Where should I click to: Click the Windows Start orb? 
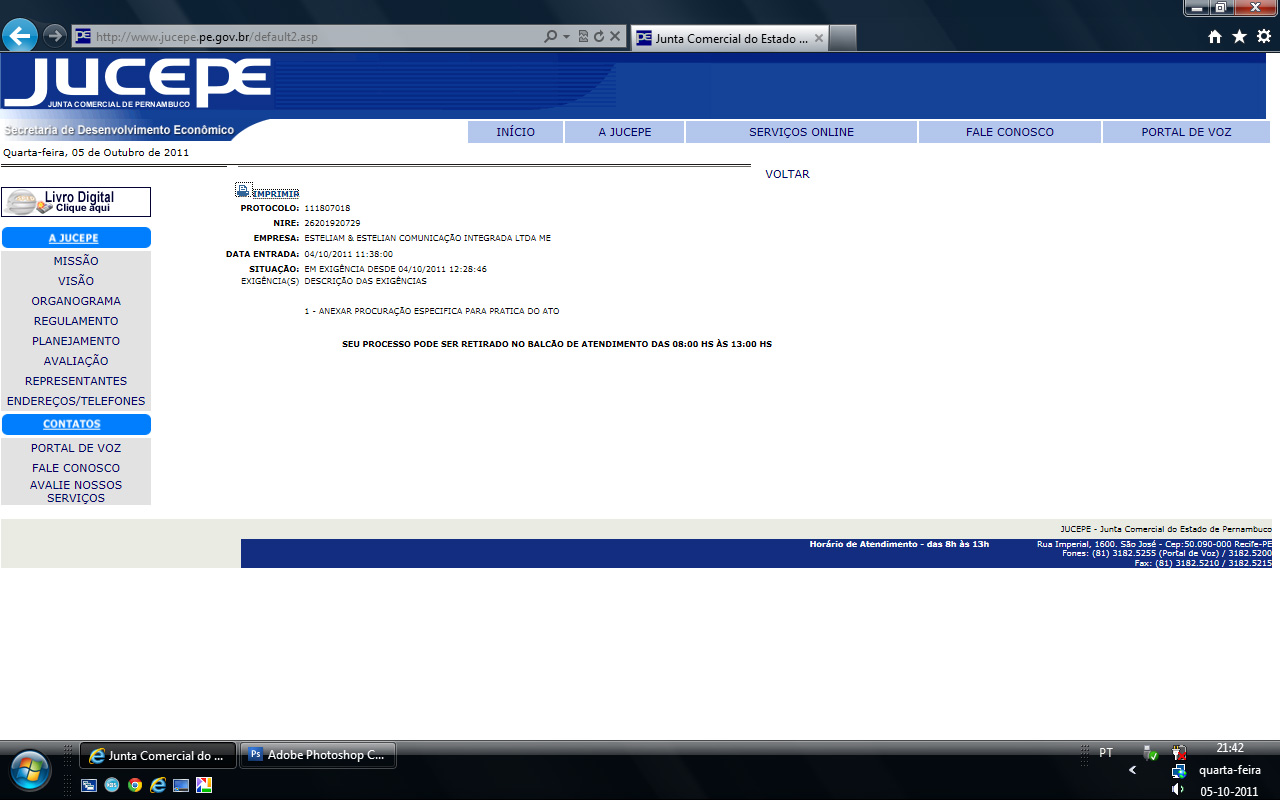pos(31,769)
